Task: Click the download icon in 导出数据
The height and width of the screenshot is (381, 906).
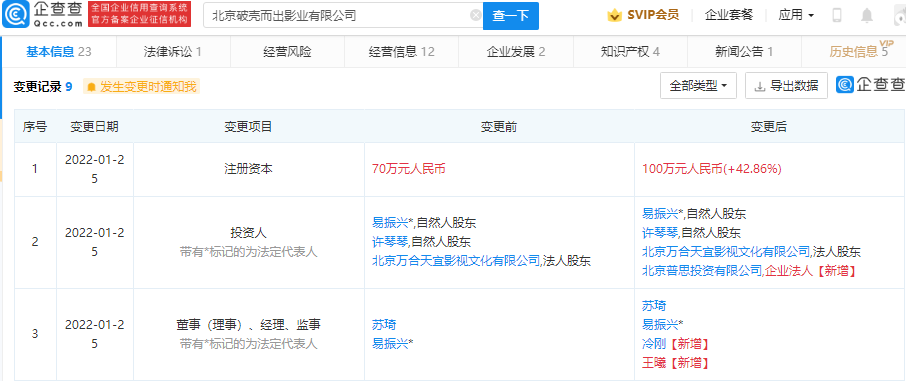Action: point(760,87)
